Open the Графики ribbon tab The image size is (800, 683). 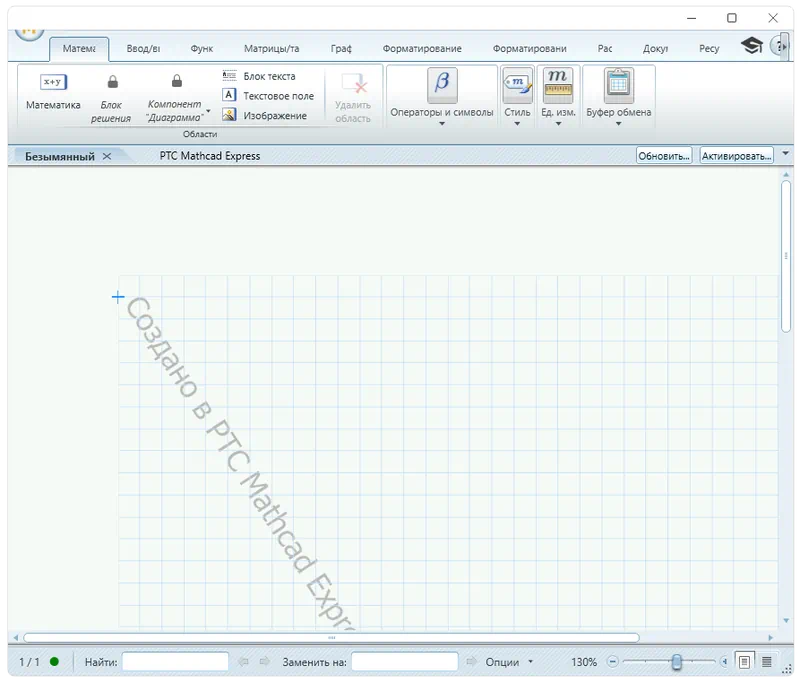pos(341,48)
